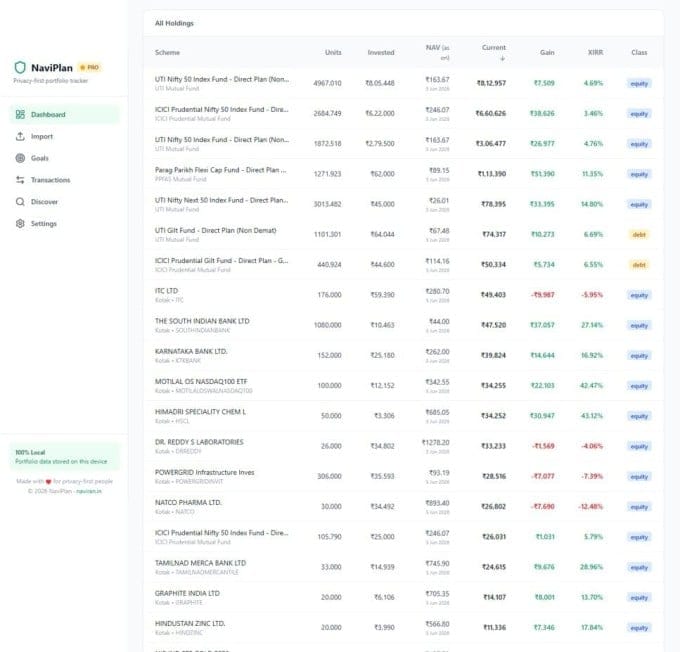Image resolution: width=680 pixels, height=652 pixels.
Task: Sort table by Units column header
Action: click(x=333, y=52)
